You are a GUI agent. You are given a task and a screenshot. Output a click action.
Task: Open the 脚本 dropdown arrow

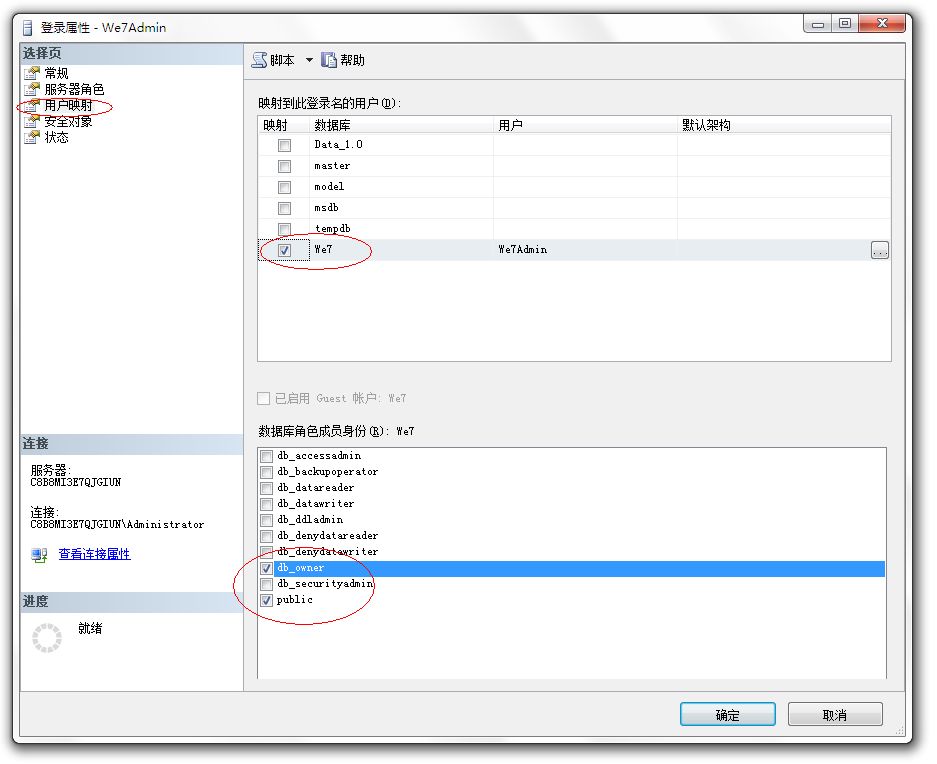click(x=309, y=60)
